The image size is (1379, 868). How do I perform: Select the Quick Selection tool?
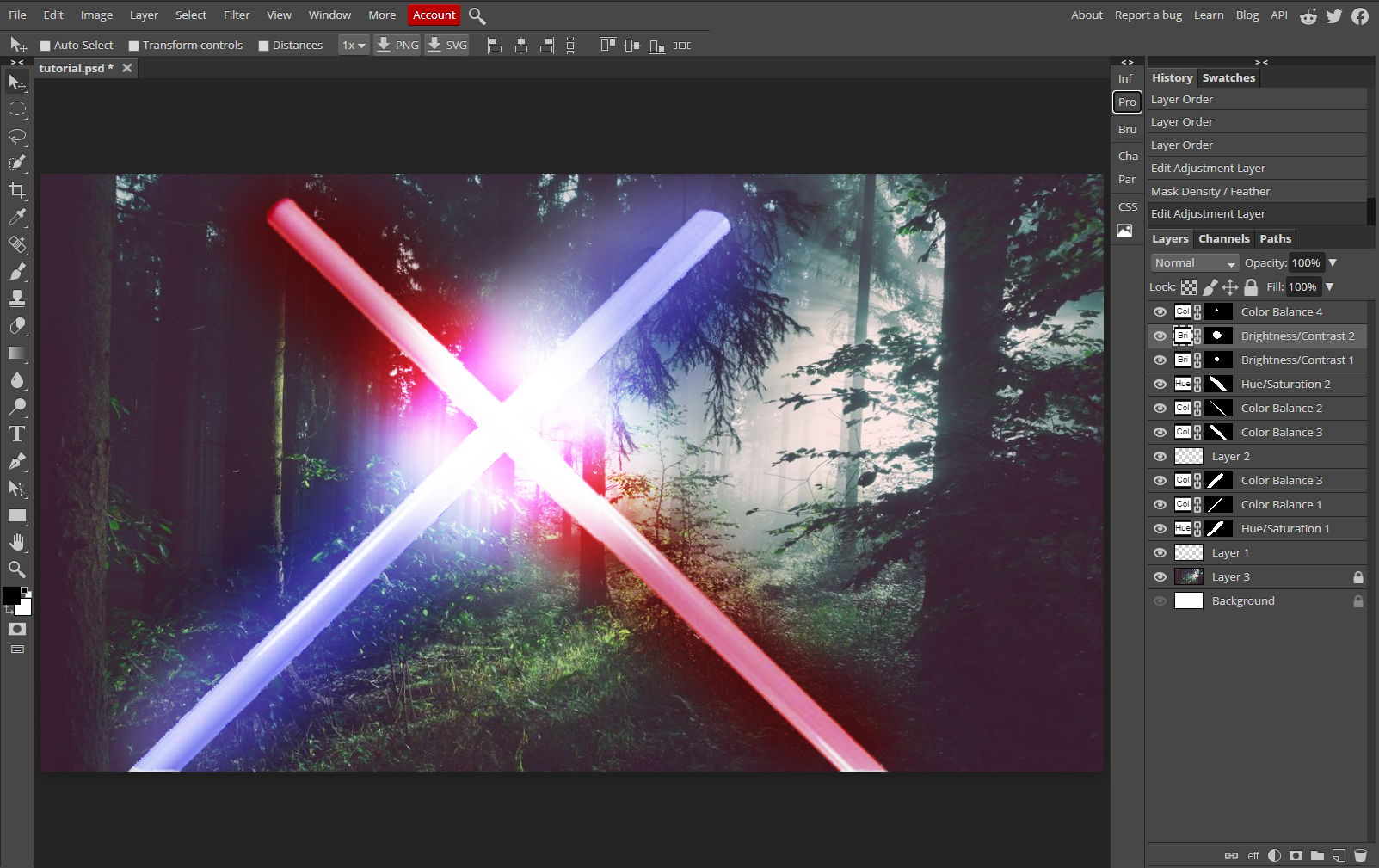17,163
